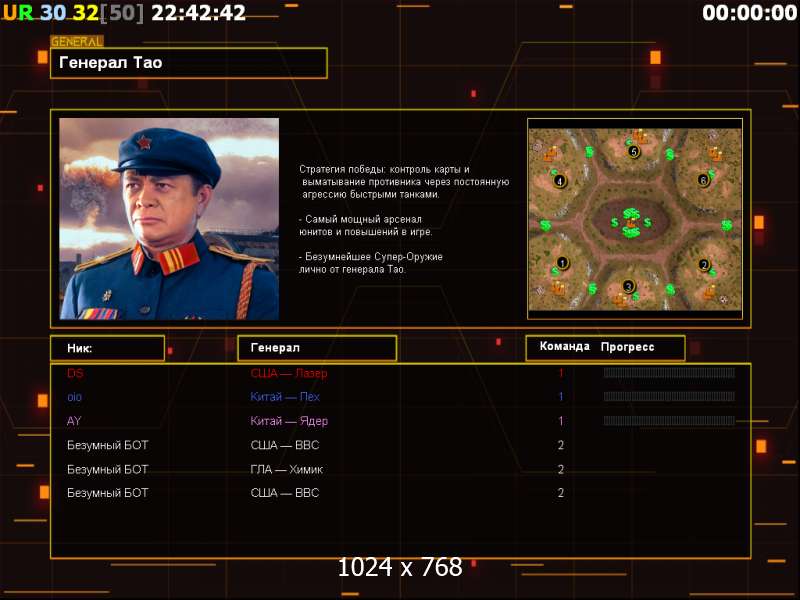800x600 pixels.
Task: Click the supply cash icon at minimap right edge
Action: (x=727, y=224)
